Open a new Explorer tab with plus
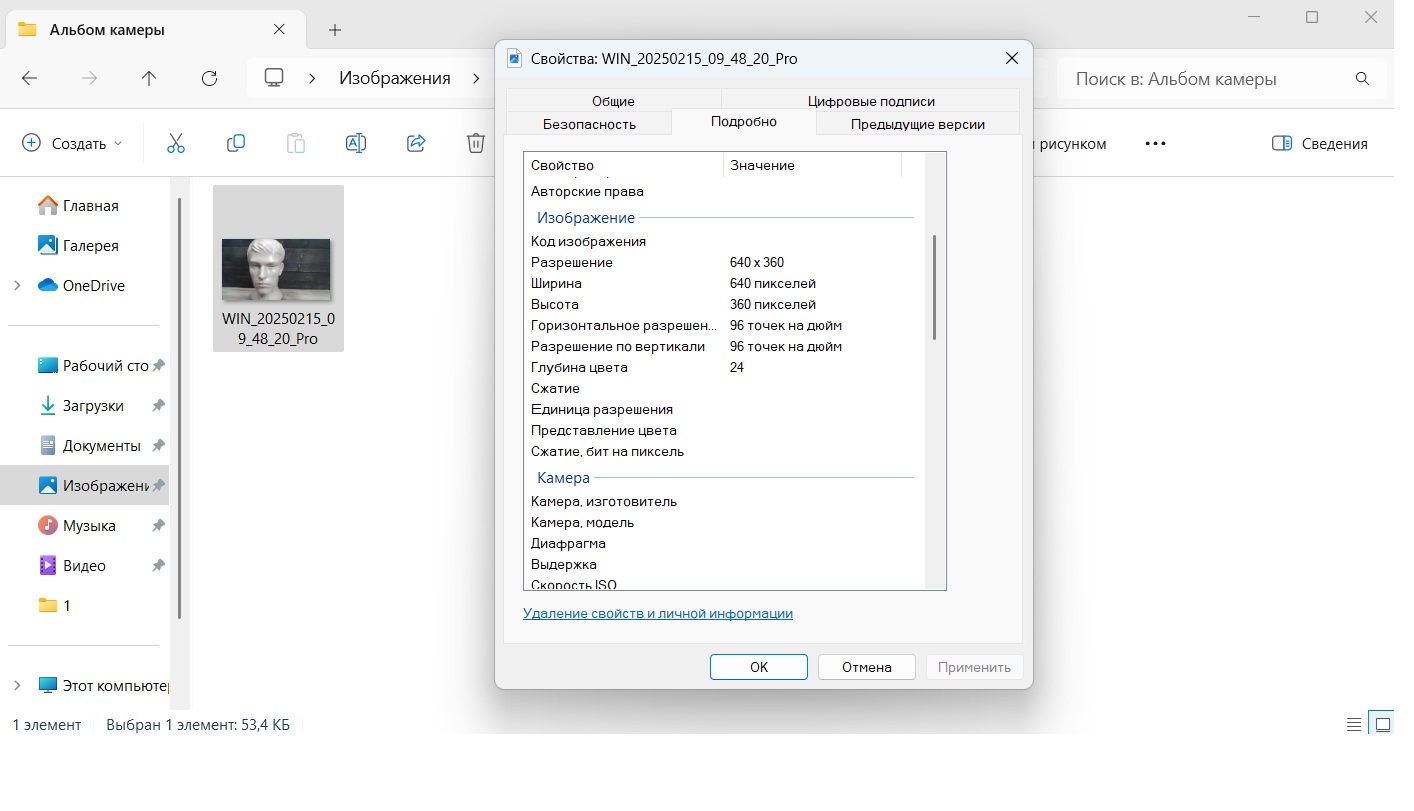 tap(335, 30)
